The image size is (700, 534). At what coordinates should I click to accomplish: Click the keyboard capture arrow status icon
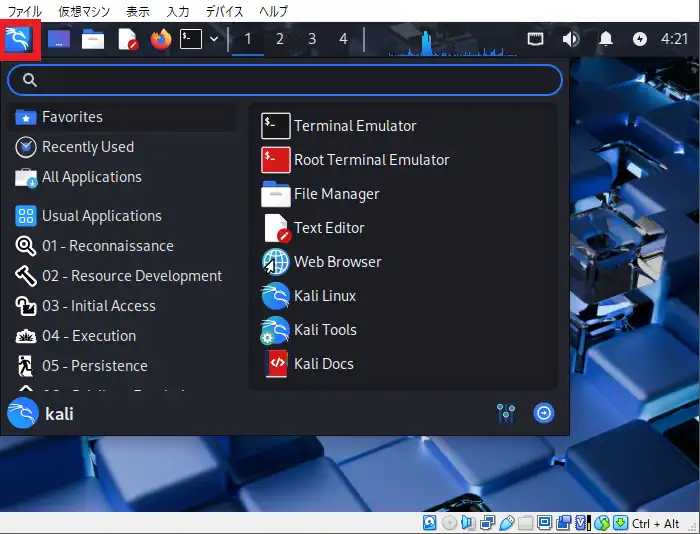tap(621, 523)
